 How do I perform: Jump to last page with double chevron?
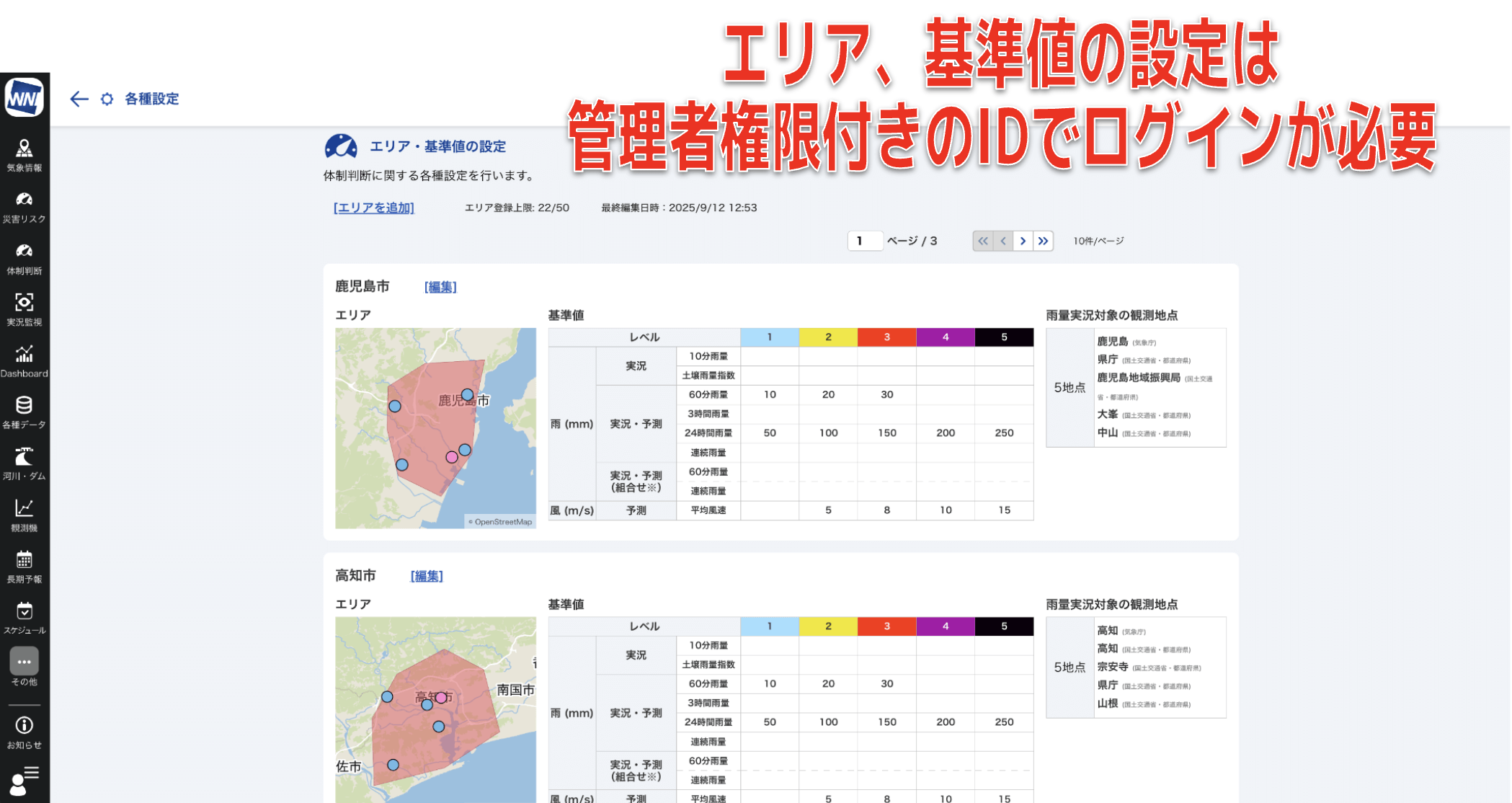click(x=1043, y=241)
